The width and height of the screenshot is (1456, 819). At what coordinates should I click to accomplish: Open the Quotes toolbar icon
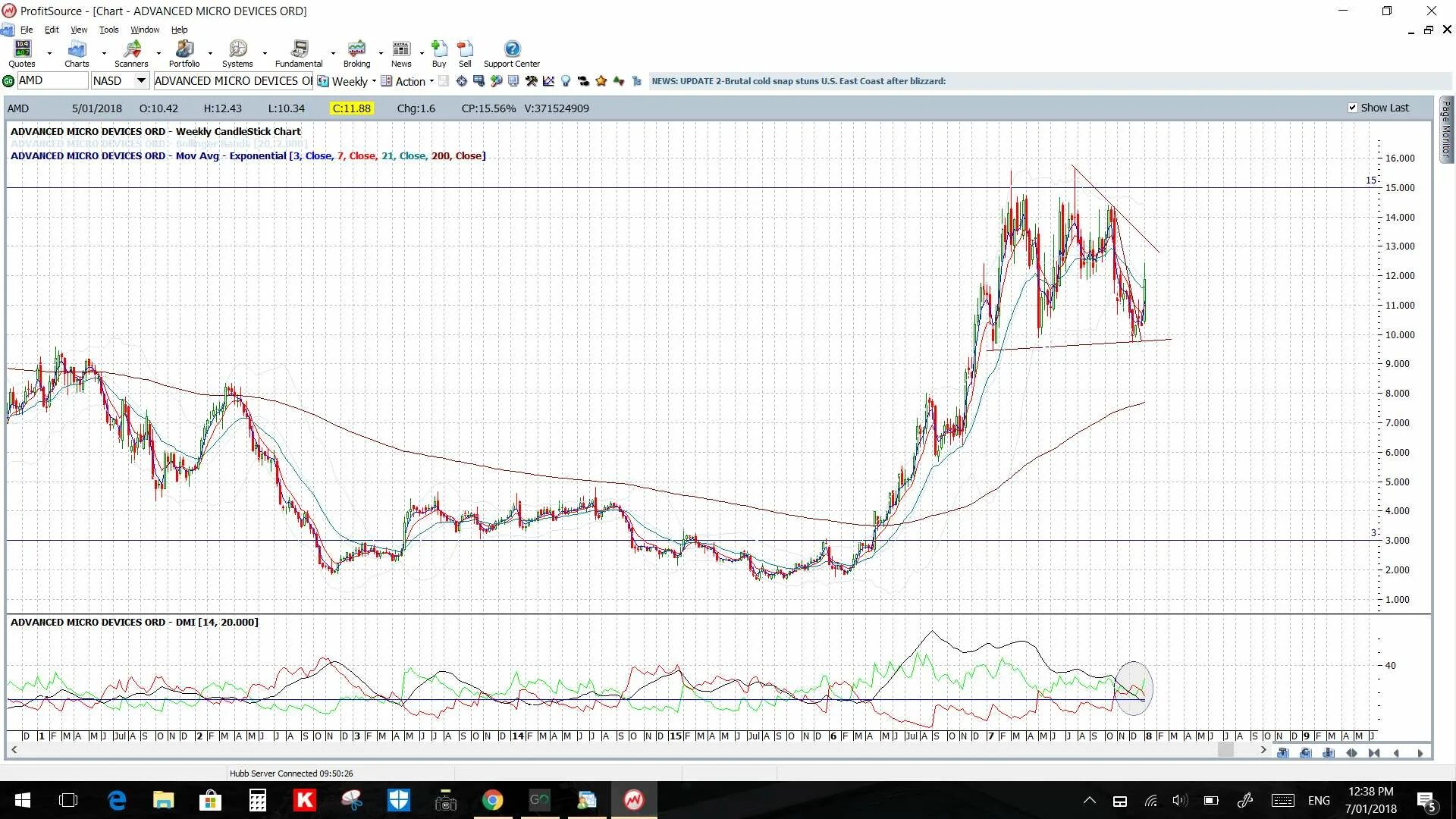[x=23, y=50]
